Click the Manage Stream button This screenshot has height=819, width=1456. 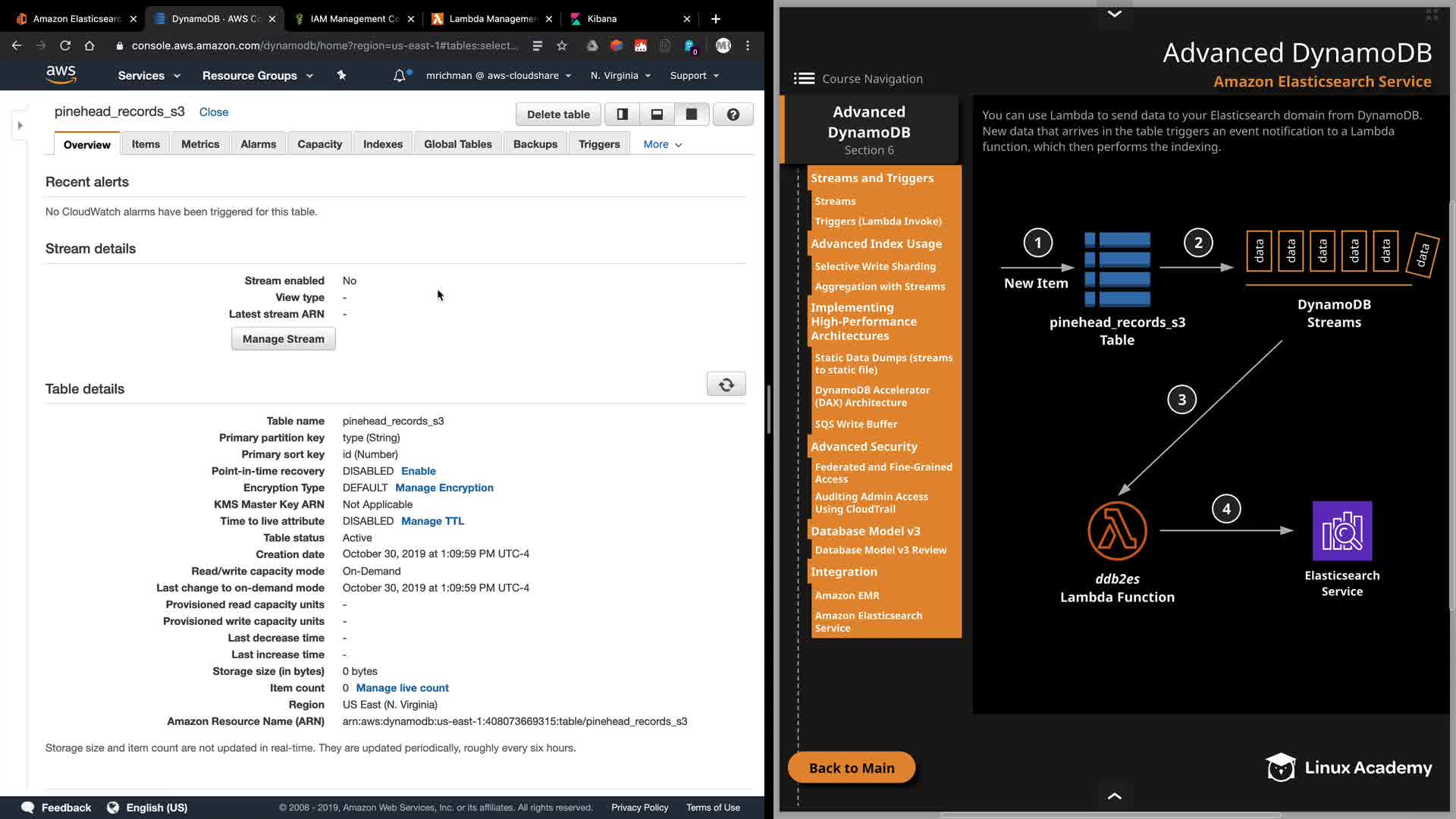pos(283,339)
